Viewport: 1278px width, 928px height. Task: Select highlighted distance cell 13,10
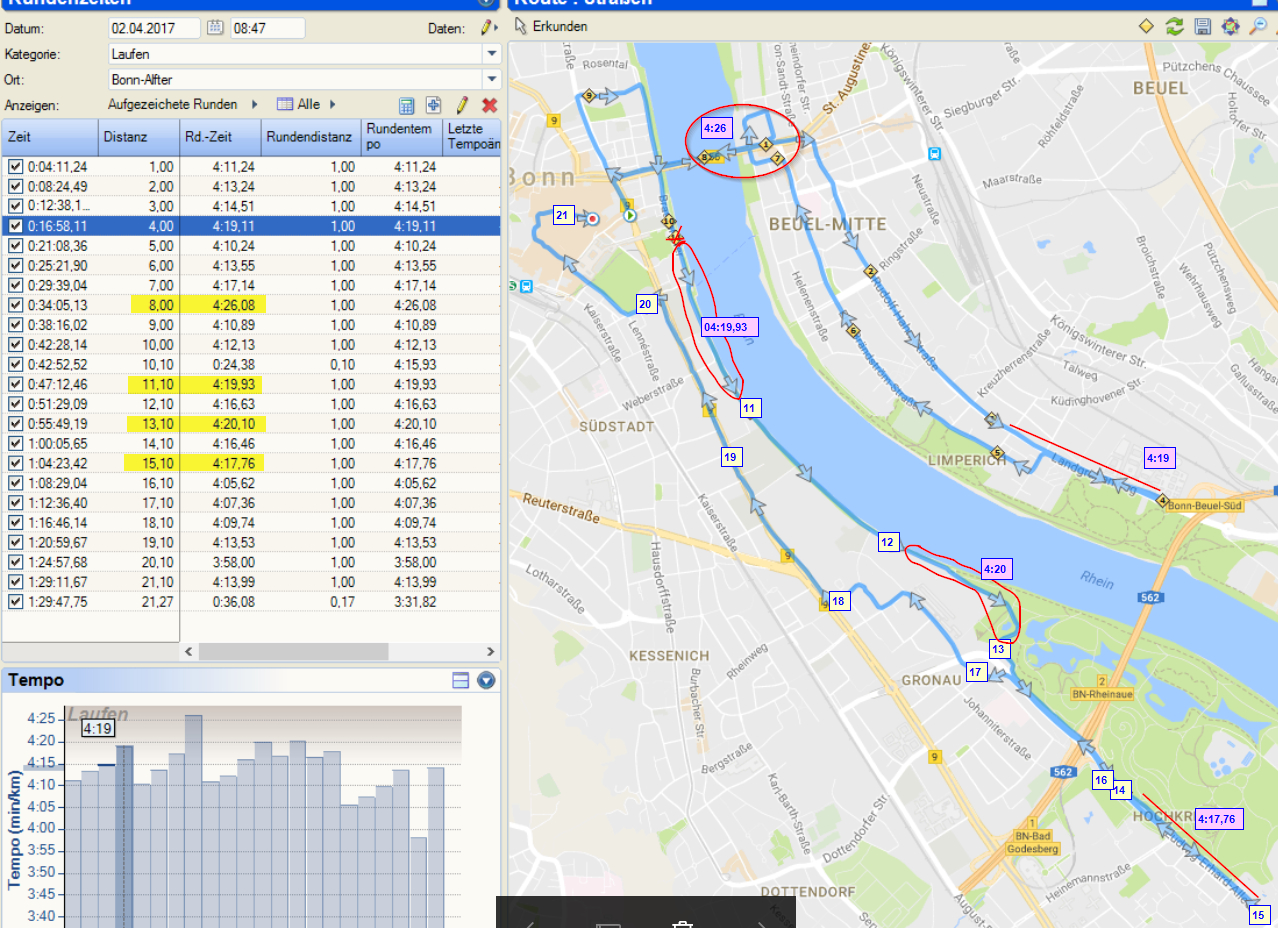coord(153,424)
